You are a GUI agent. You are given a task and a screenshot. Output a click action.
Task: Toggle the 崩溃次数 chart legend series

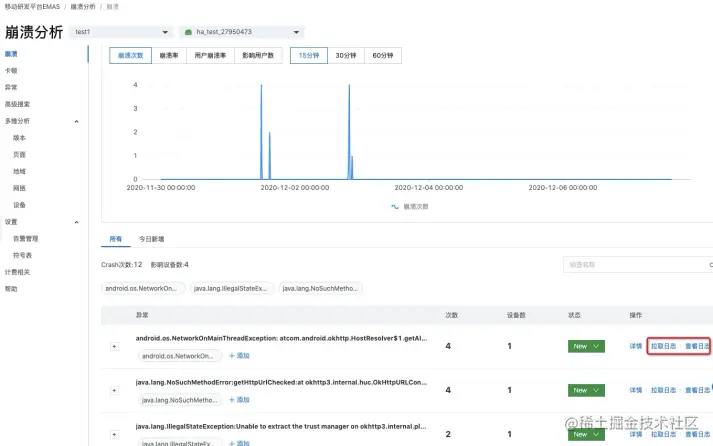tap(410, 206)
